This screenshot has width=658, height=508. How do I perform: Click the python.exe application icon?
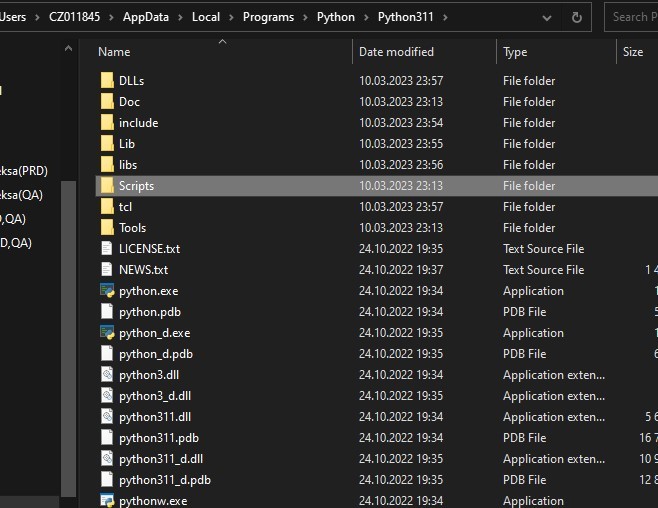(107, 290)
